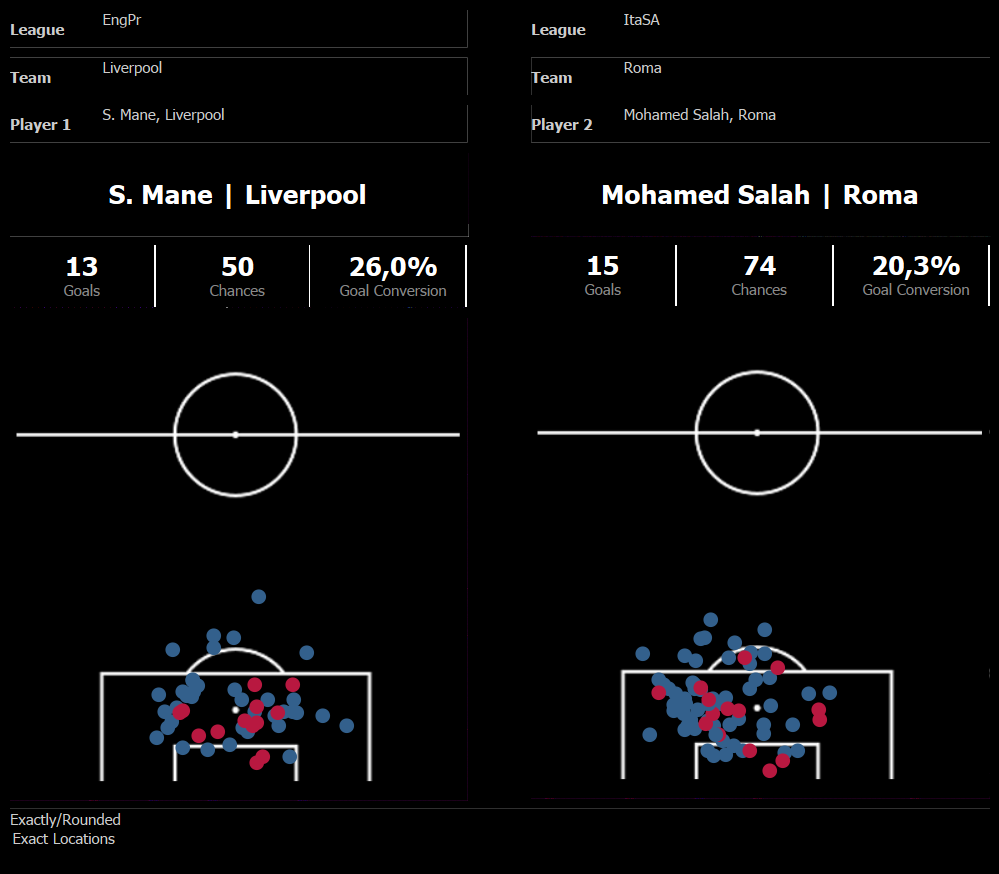Click the Mohamed Salah | Roma title

click(x=759, y=195)
